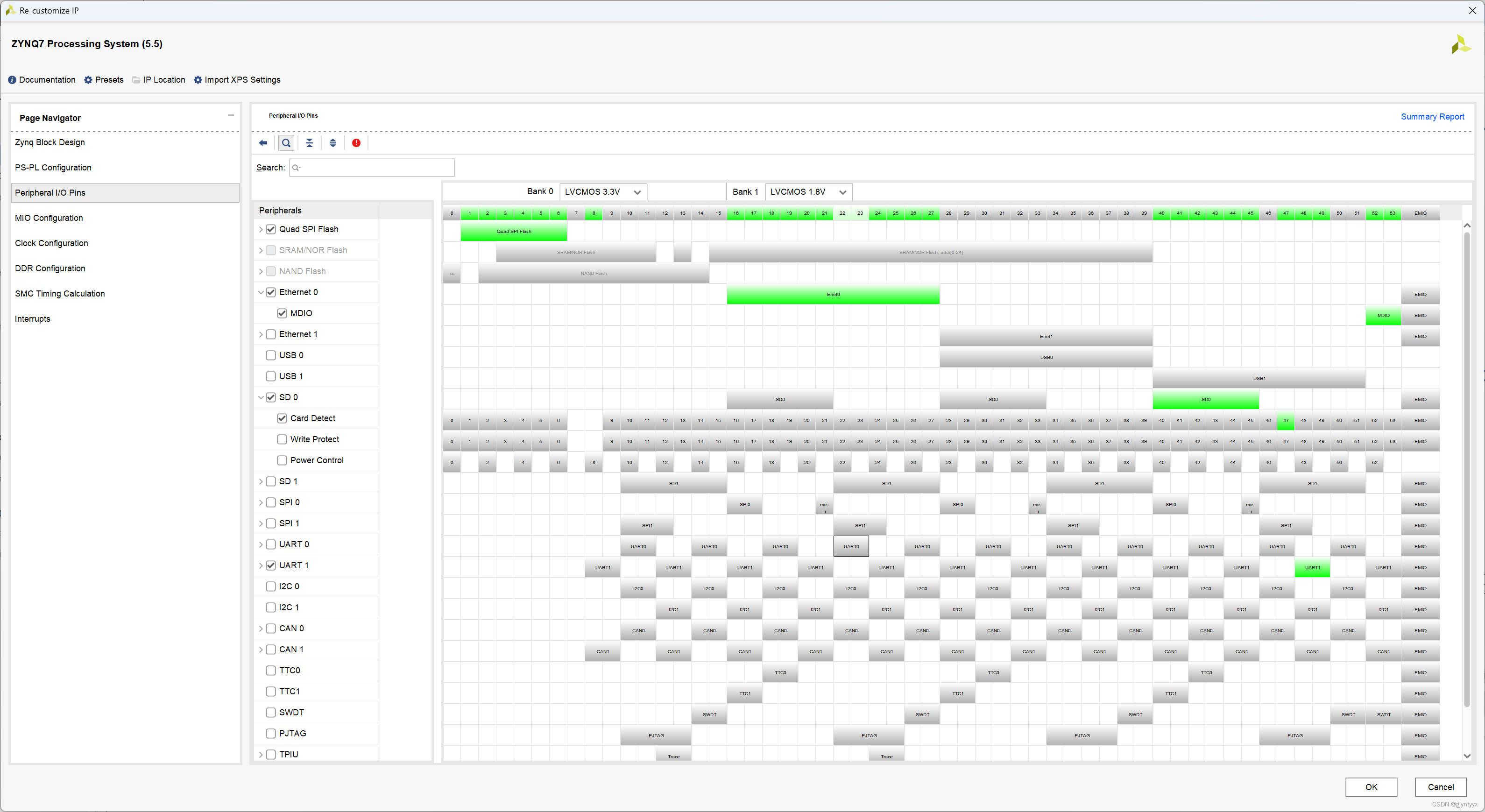The width and height of the screenshot is (1485, 812).
Task: Click the red error warning icon
Action: pyautogui.click(x=356, y=143)
